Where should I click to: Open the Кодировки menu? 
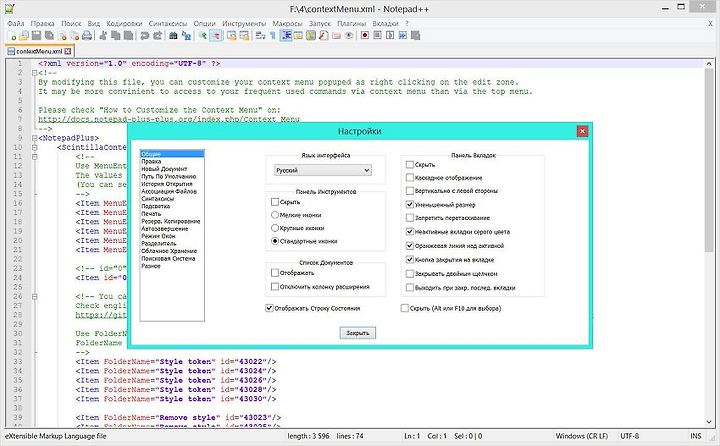click(124, 23)
